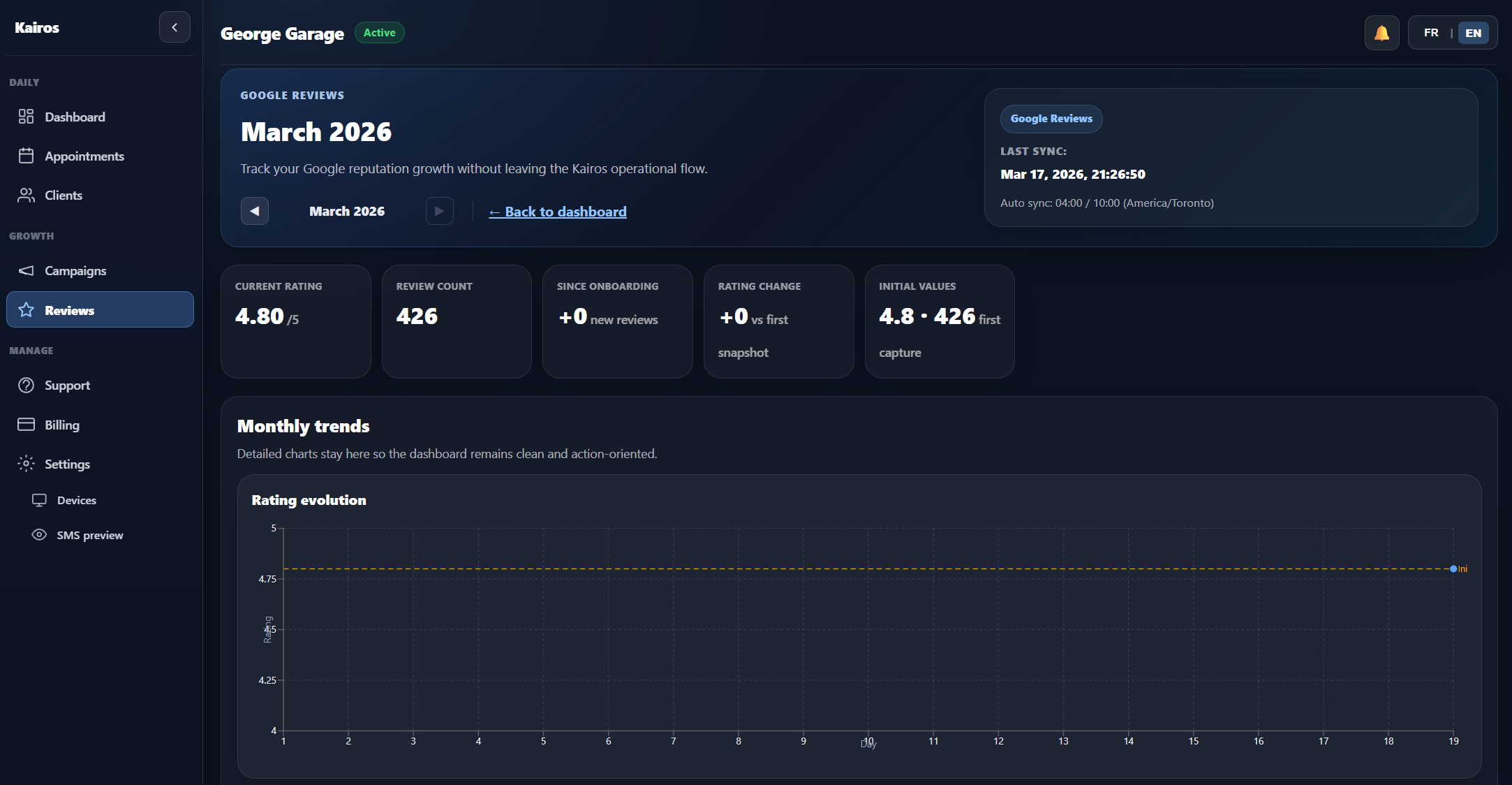This screenshot has width=1512, height=785.
Task: Click the Dashboard grid icon in sidebar
Action: coord(26,117)
